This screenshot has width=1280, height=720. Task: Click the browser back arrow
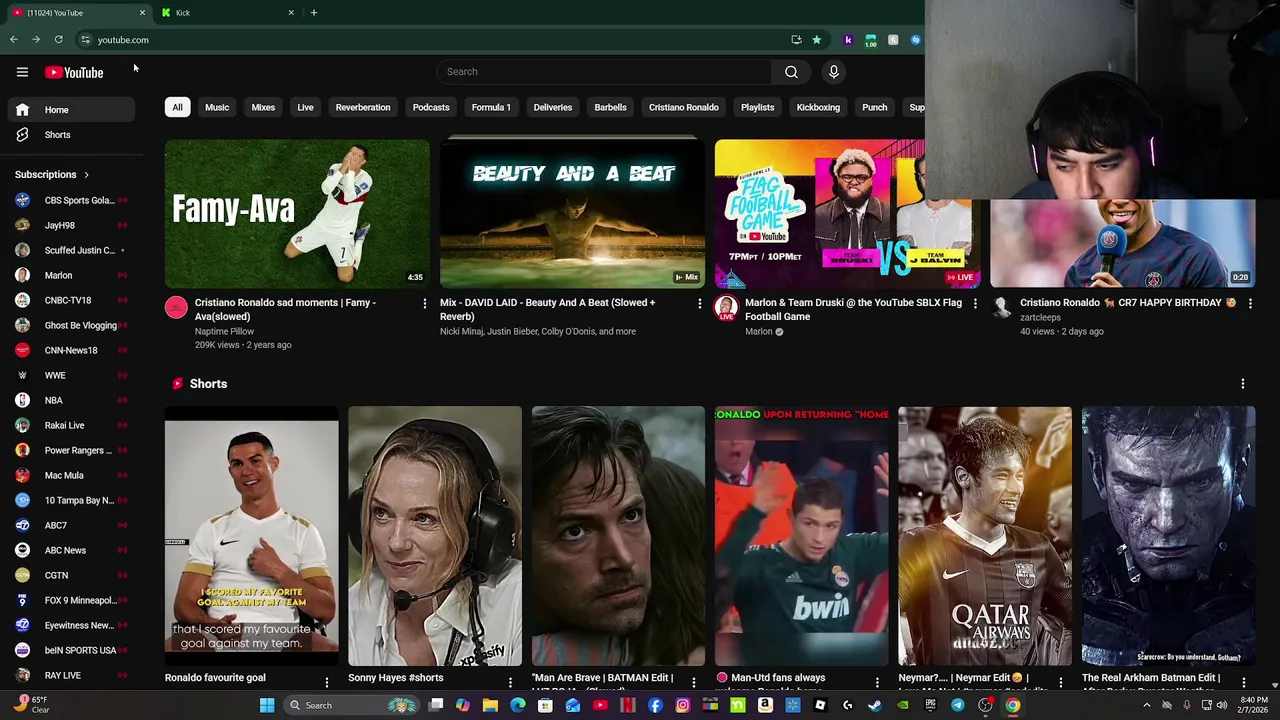(14, 40)
